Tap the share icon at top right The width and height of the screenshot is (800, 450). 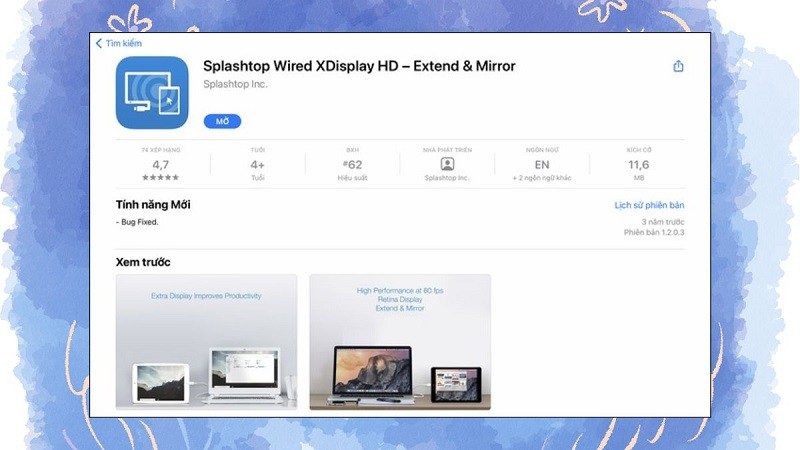pos(678,66)
